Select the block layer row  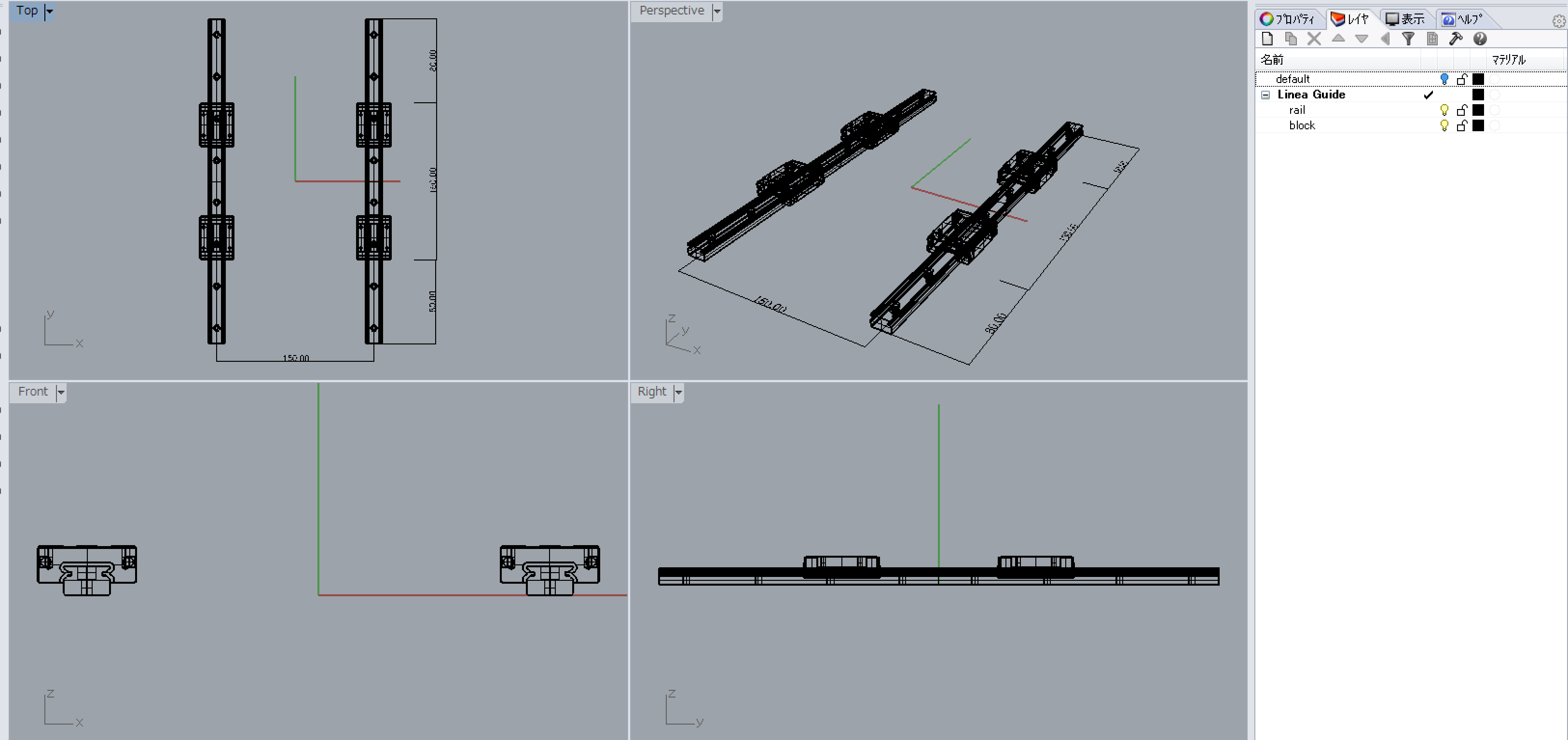click(x=1302, y=125)
